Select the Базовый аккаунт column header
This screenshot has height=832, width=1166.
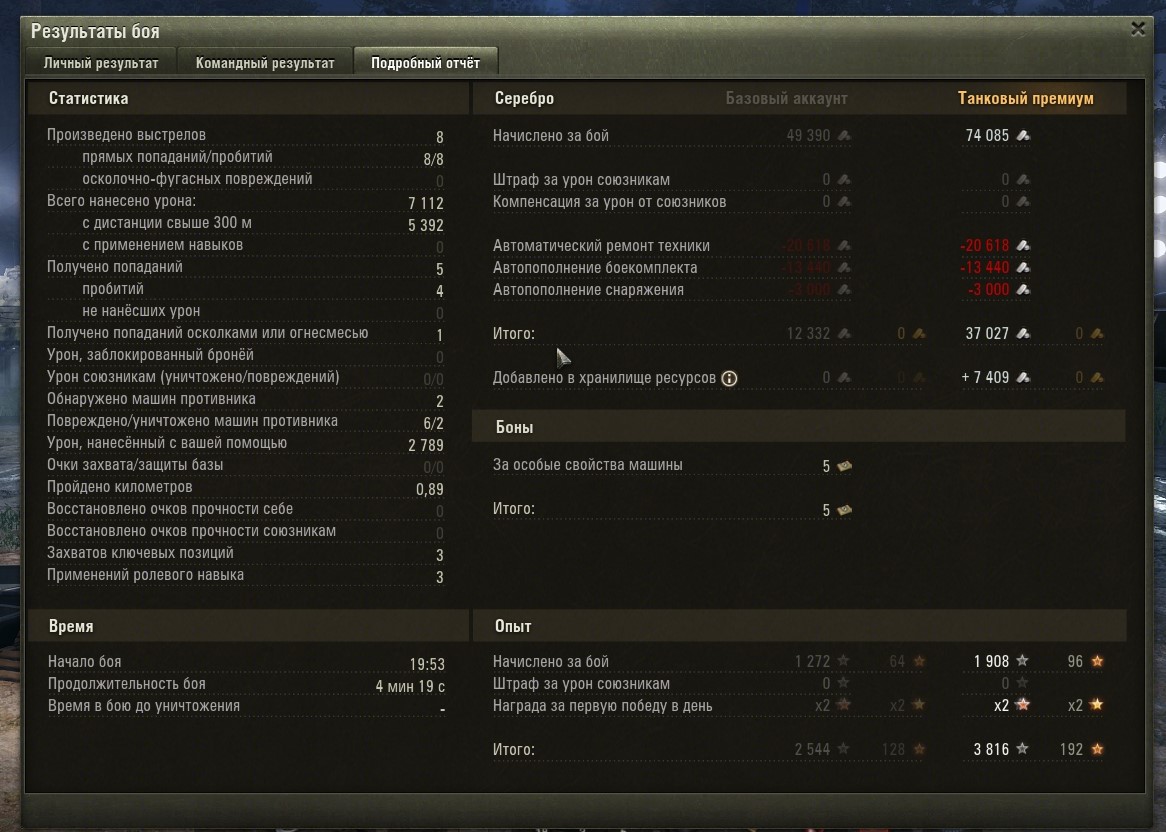tap(786, 98)
